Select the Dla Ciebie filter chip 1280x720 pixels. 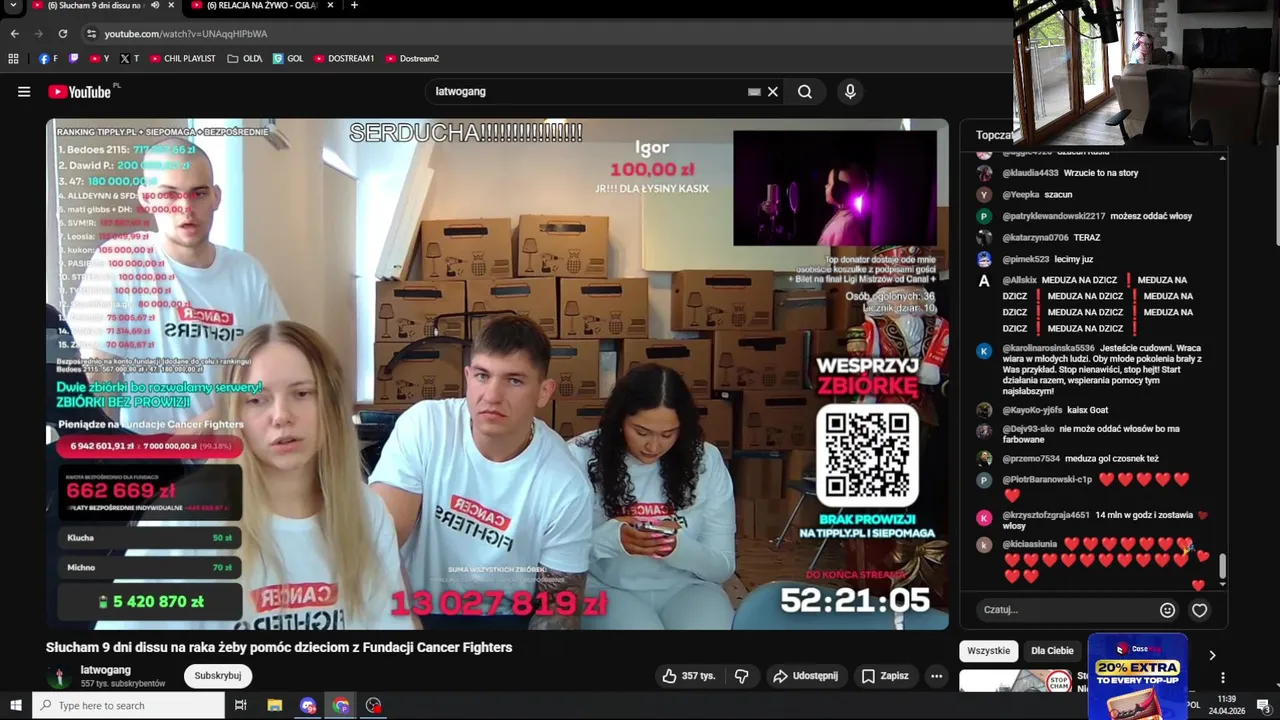1052,651
